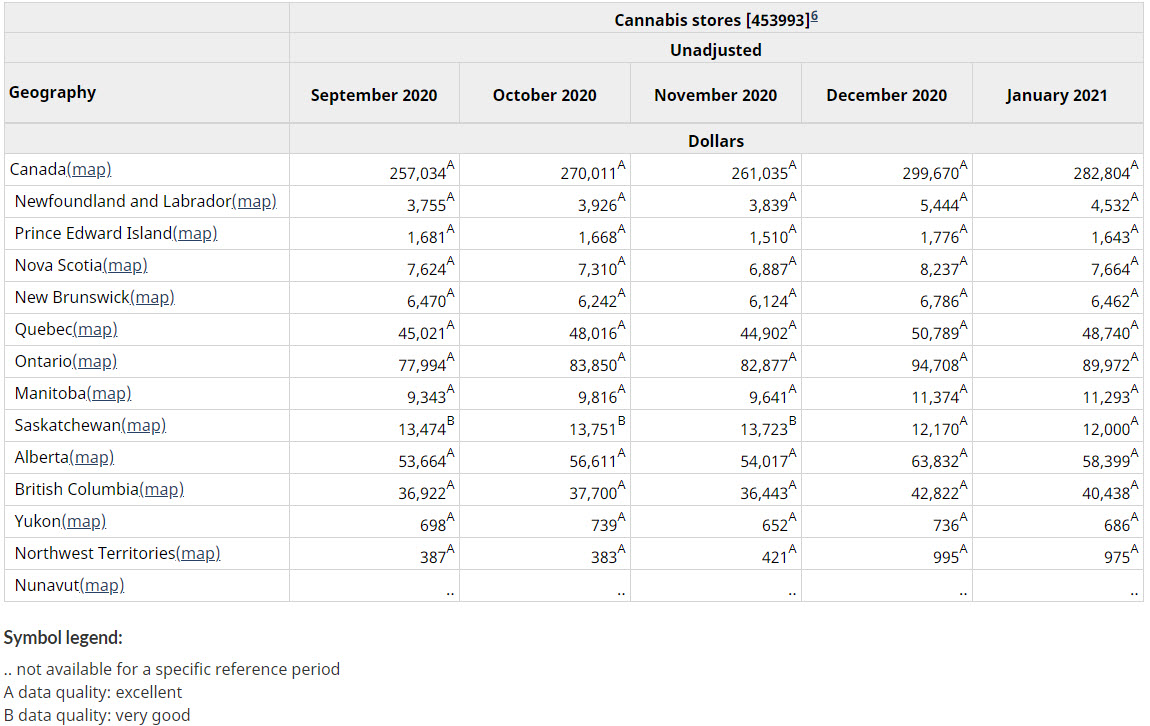Screen dimensions: 1150x726
Task: Open the British Columbia map link
Action: (162, 490)
